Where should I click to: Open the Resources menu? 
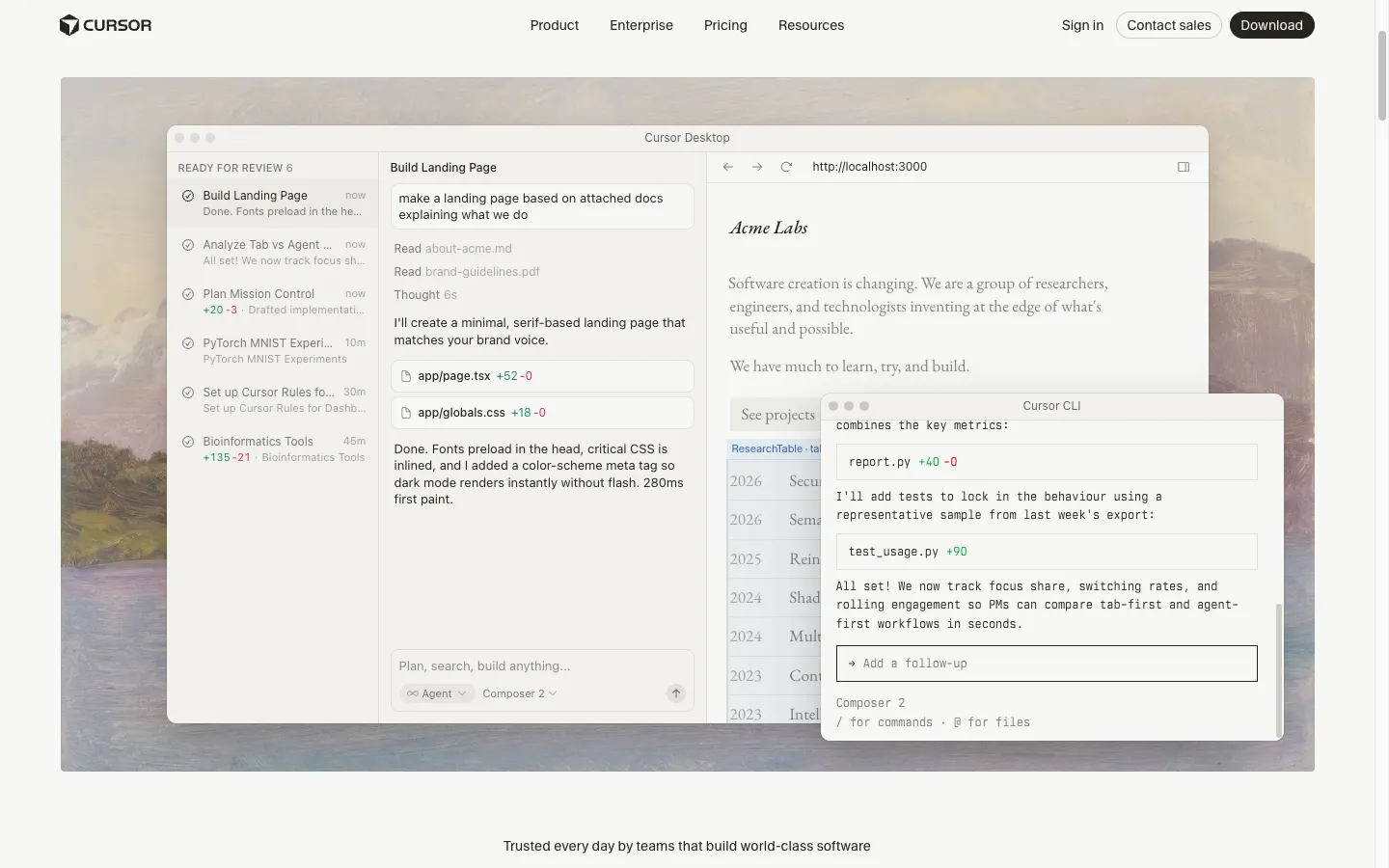point(811,25)
